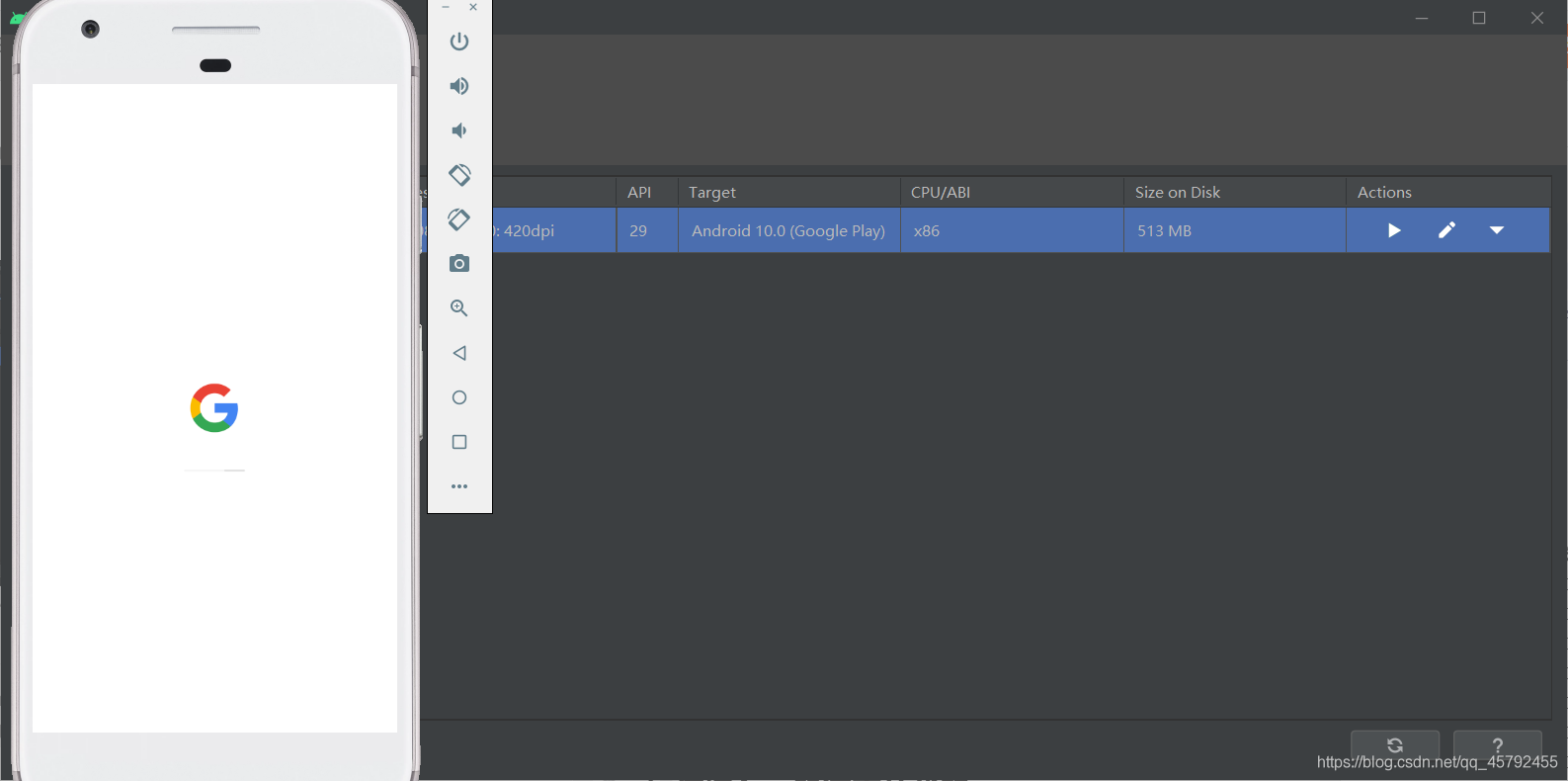Sort by Size on Disk column header
The width and height of the screenshot is (1568, 781).
(x=1235, y=193)
